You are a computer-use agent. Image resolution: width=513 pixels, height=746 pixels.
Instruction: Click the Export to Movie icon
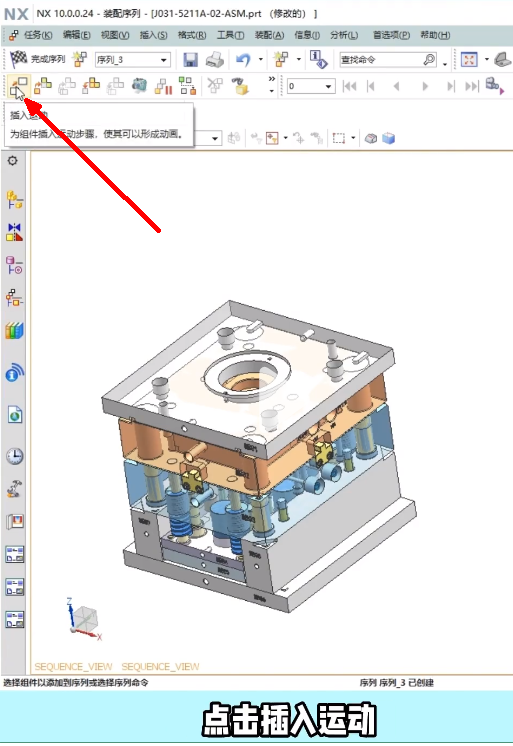point(494,86)
